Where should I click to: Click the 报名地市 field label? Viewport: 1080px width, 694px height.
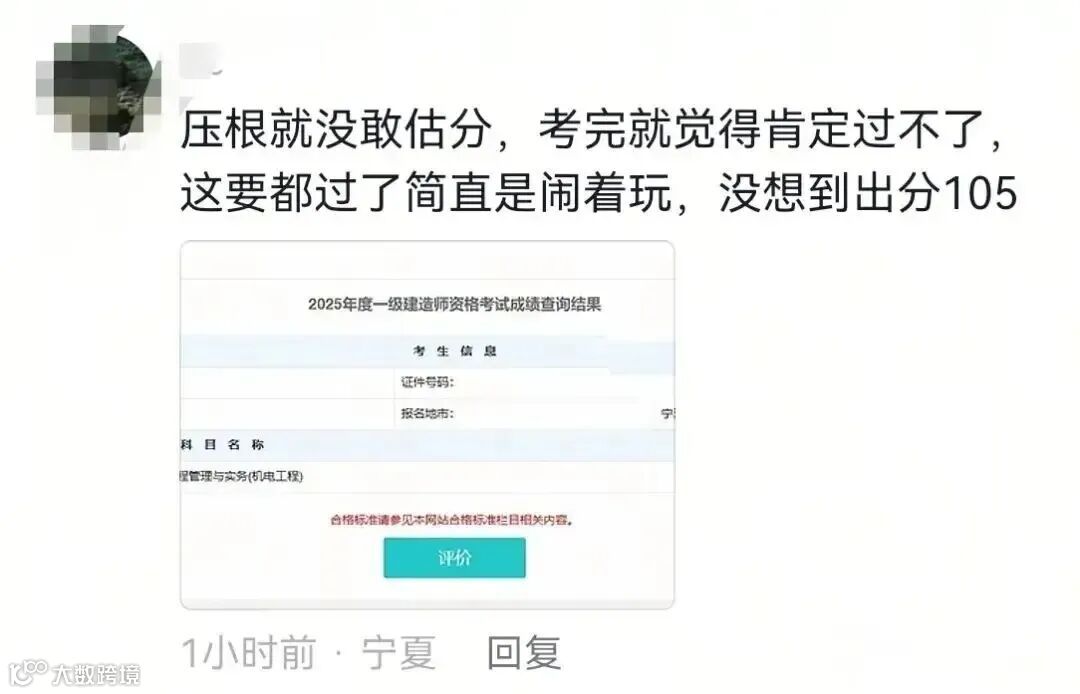pyautogui.click(x=427, y=414)
